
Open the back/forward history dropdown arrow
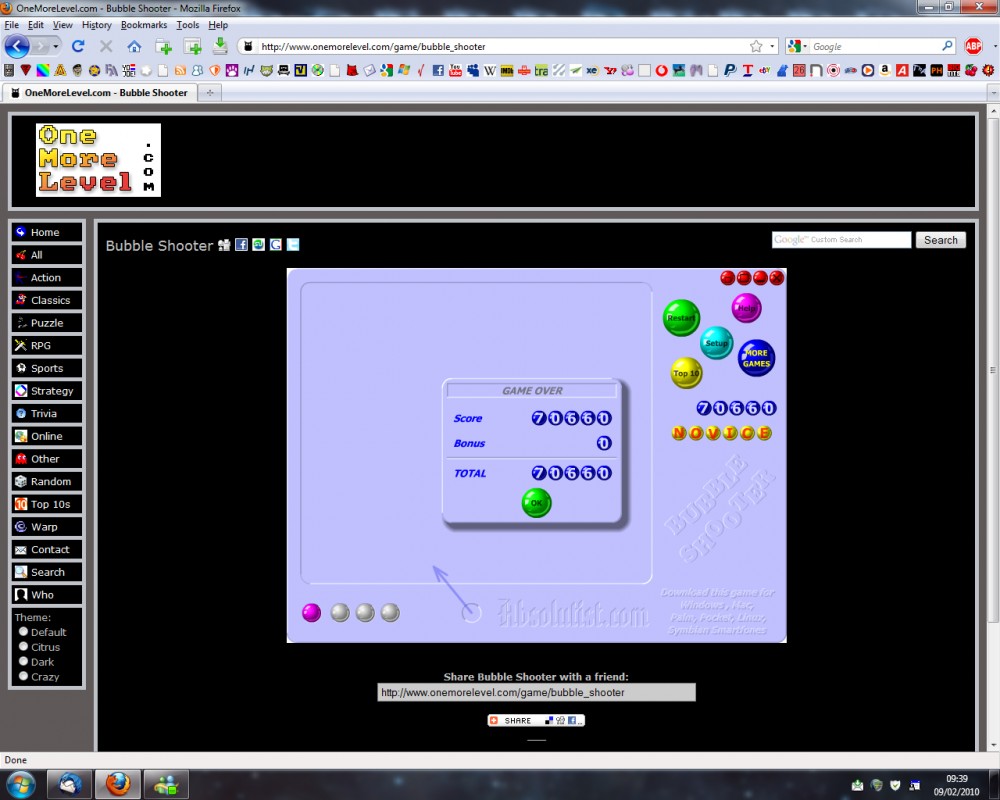pyautogui.click(x=55, y=47)
